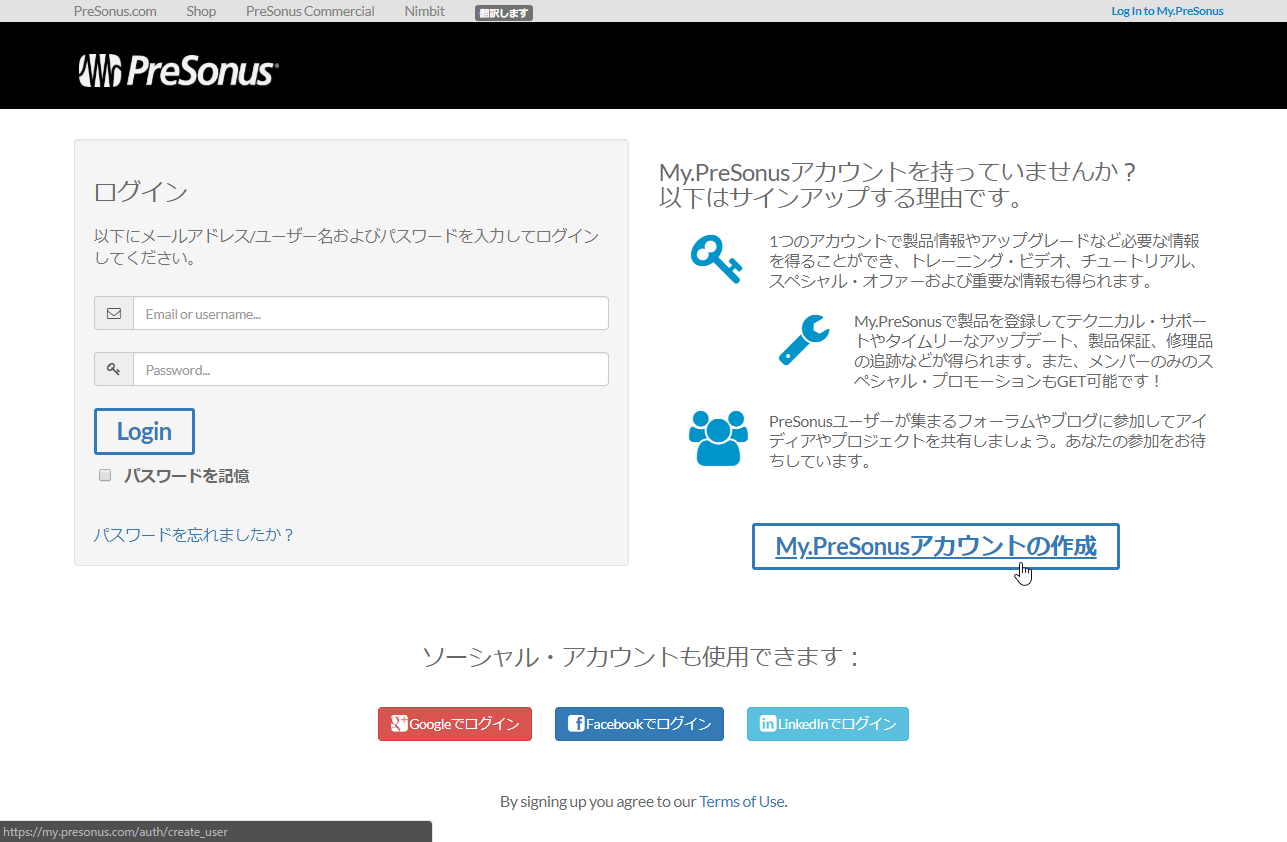Click the Facebook f icon on blue button
Viewport: 1287px width, 842px height.
[576, 724]
